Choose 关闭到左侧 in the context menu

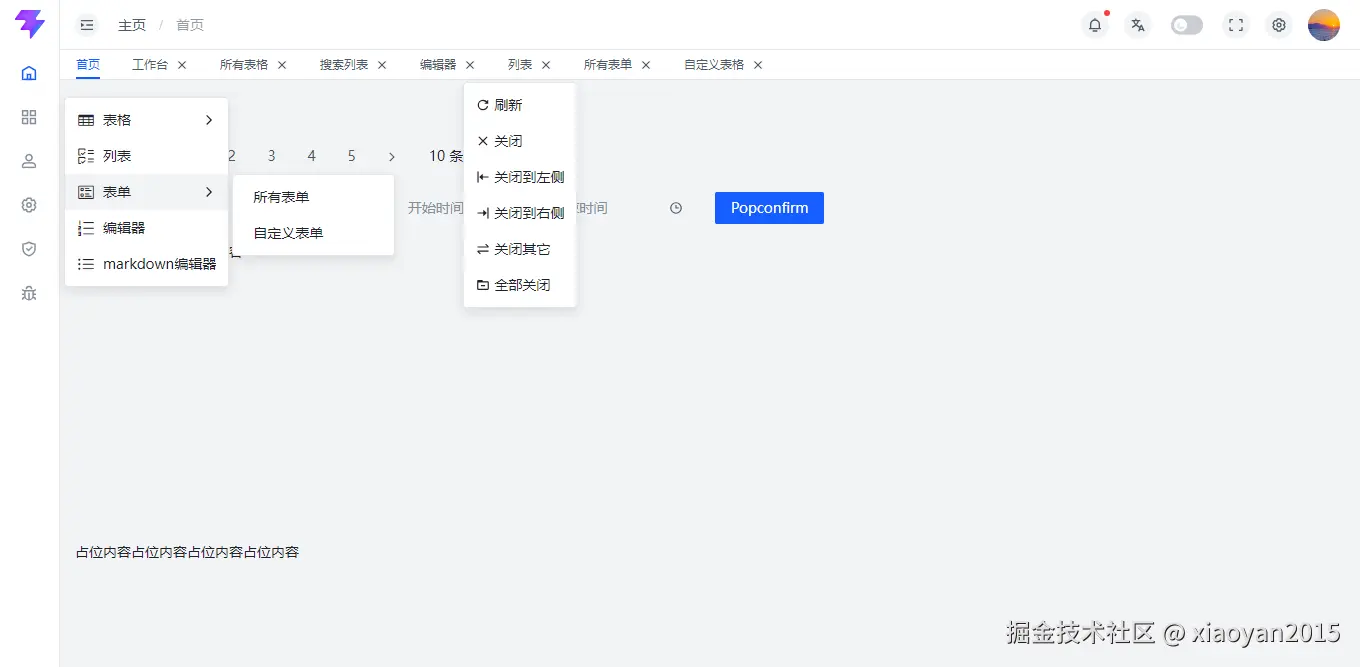(520, 177)
